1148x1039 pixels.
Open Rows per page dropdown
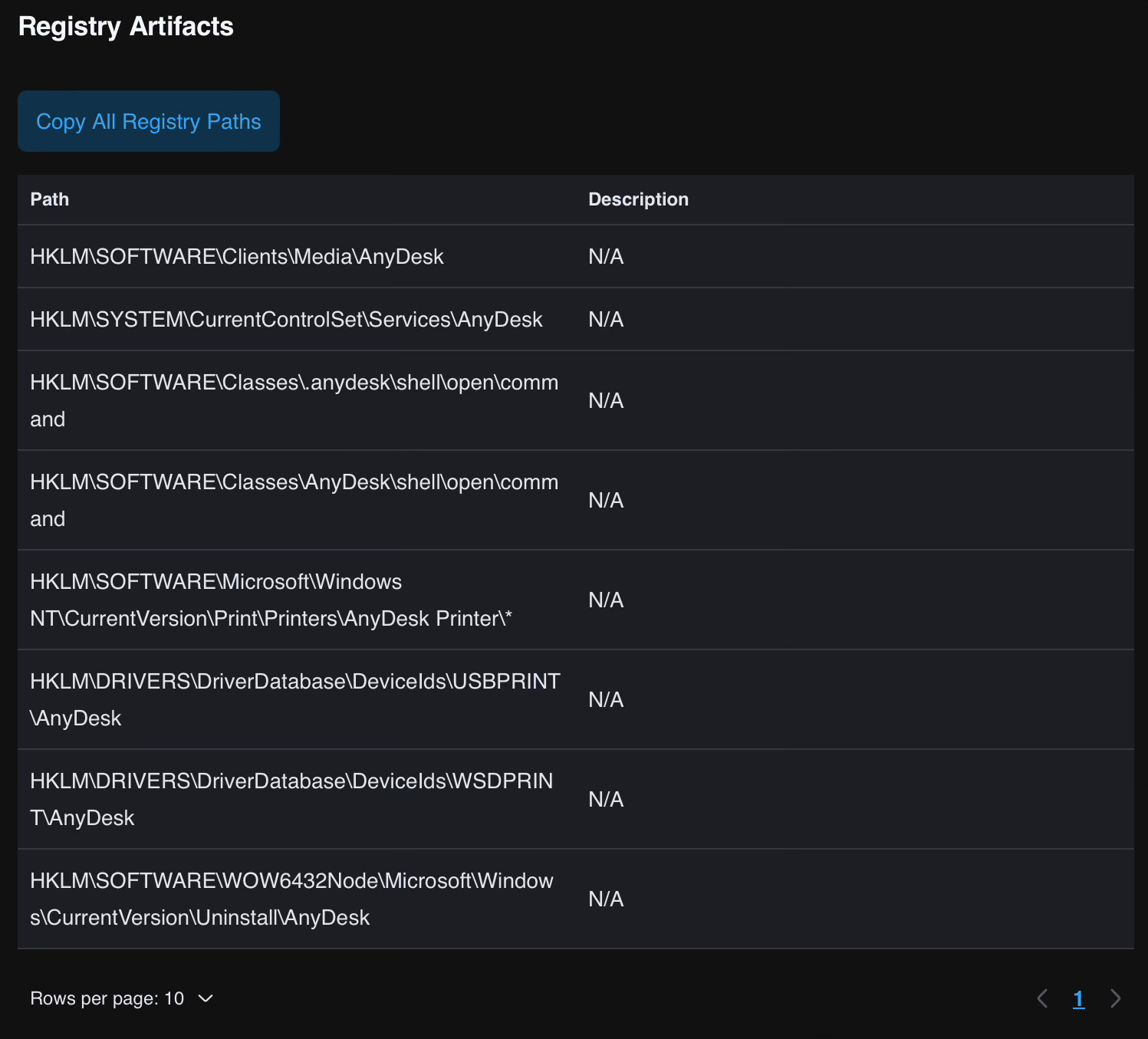[122, 998]
